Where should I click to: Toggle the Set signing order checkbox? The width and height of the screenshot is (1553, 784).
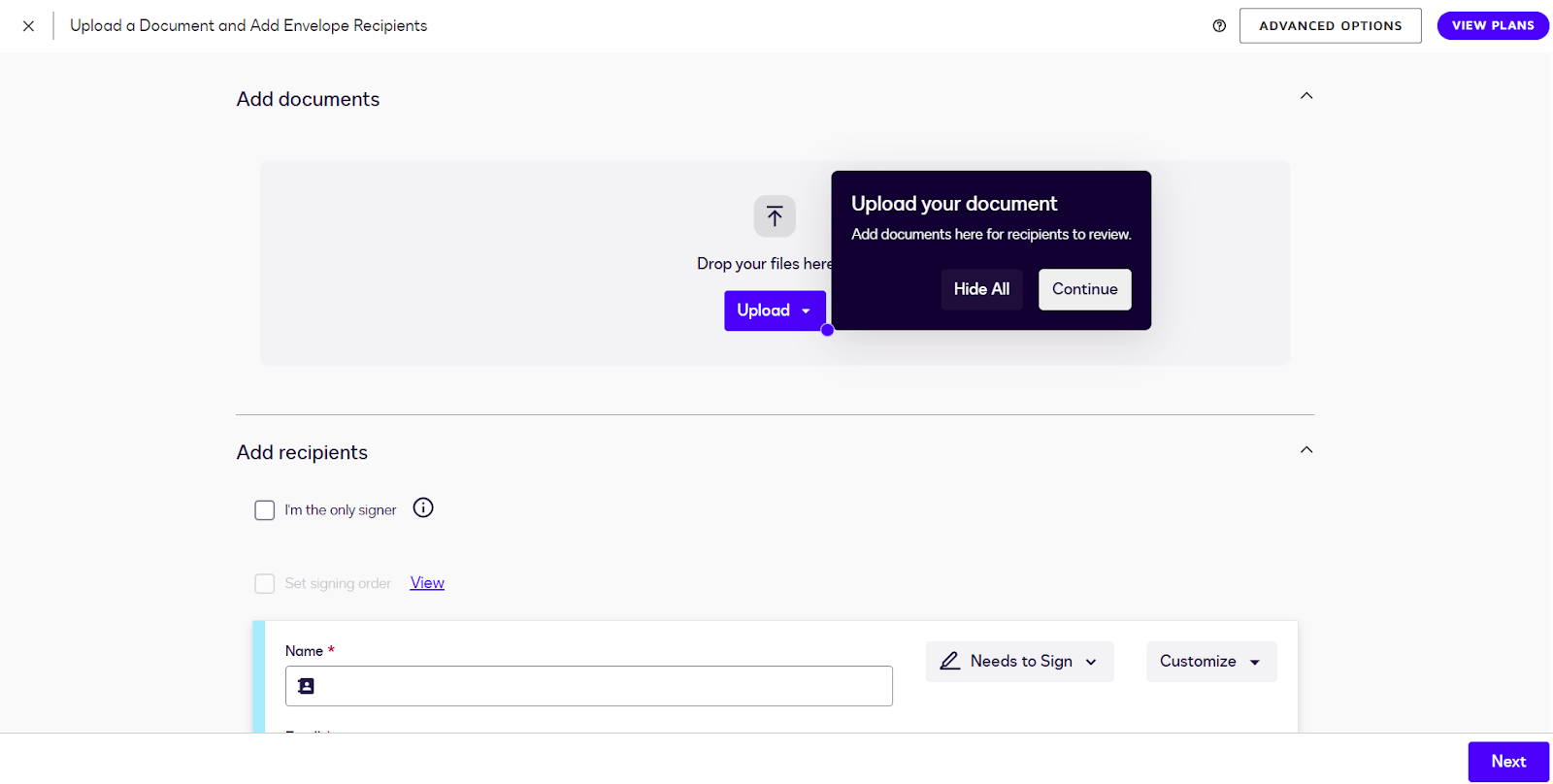264,583
